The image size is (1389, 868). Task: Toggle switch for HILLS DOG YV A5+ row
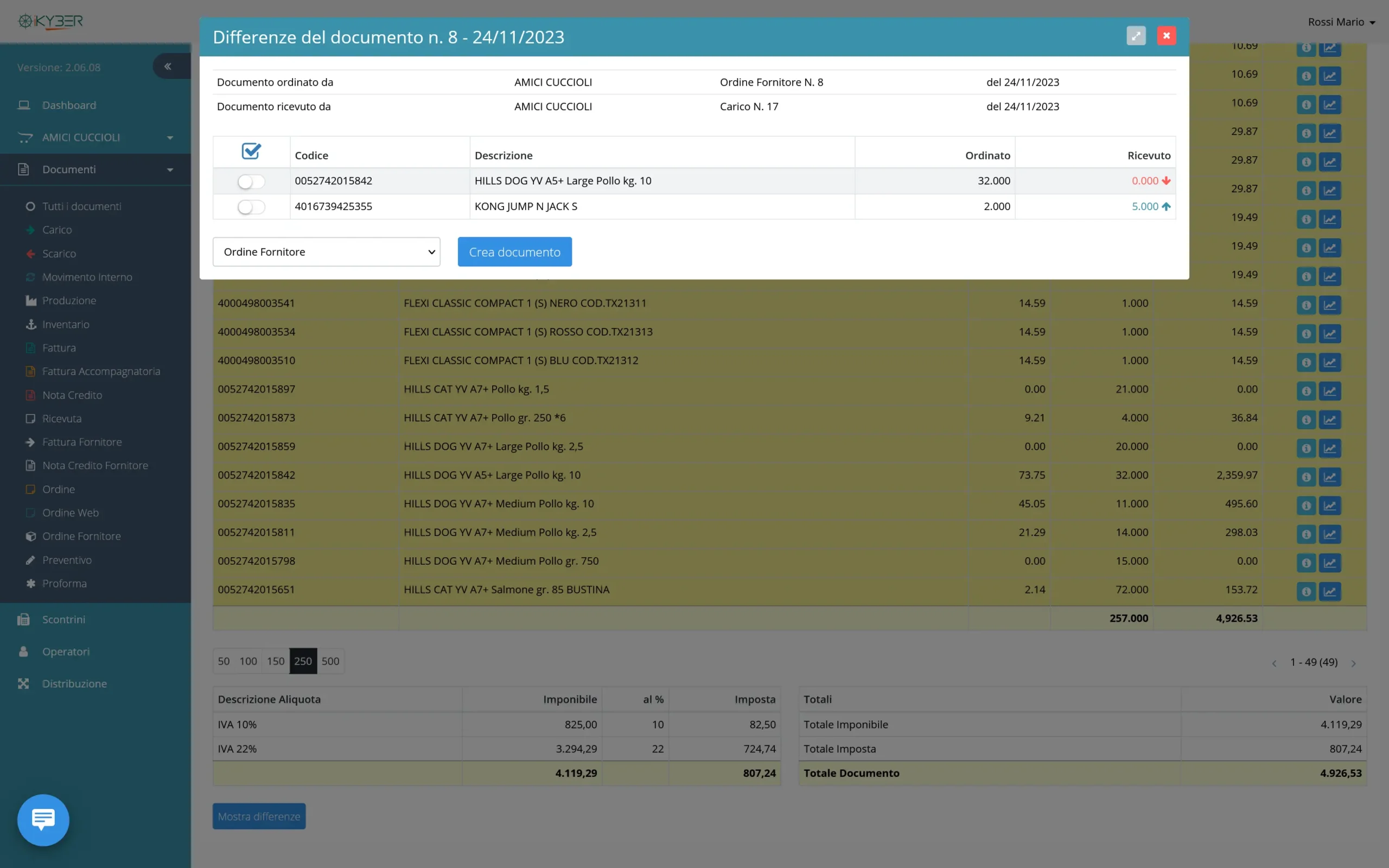(x=251, y=181)
